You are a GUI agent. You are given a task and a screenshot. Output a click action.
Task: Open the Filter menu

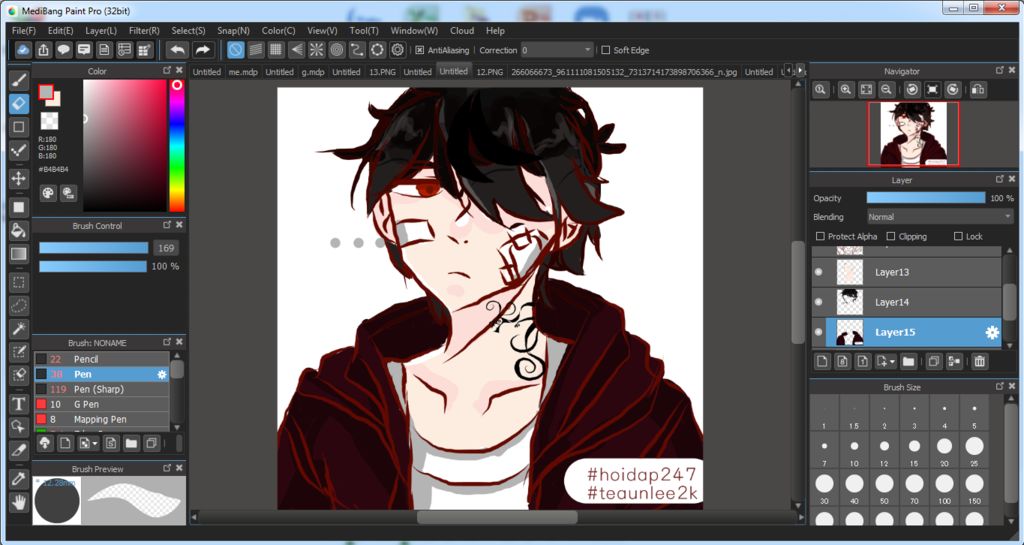pos(144,31)
